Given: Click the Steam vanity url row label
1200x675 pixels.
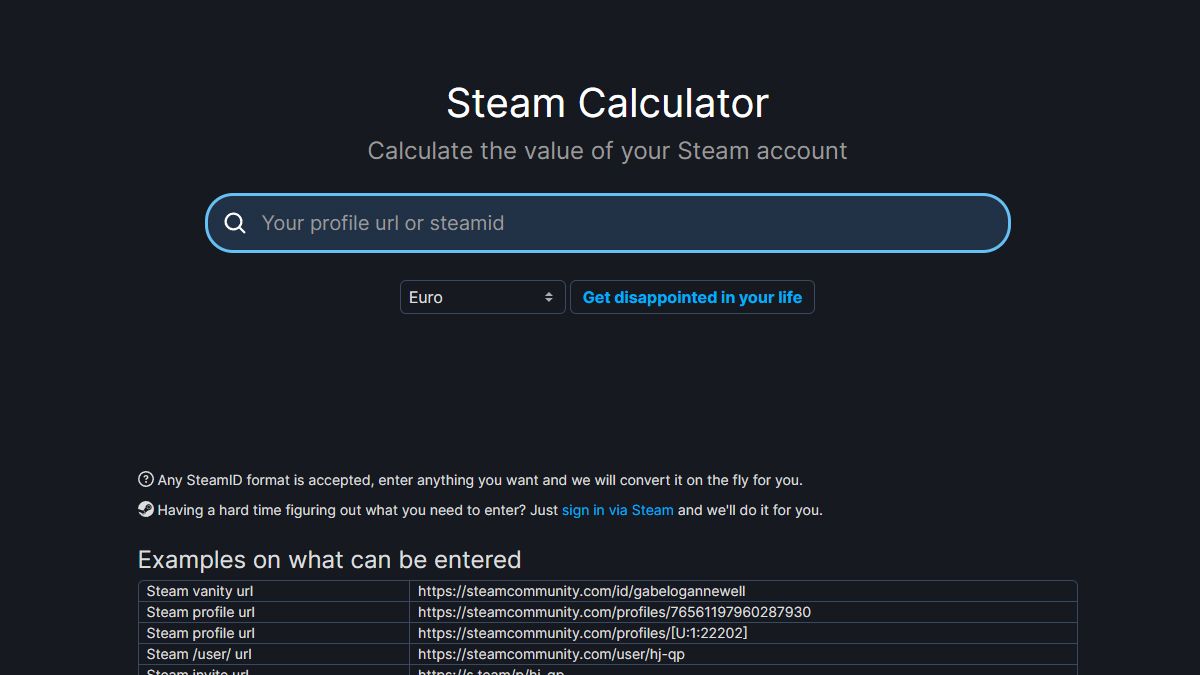Looking at the screenshot, I should click(200, 591).
